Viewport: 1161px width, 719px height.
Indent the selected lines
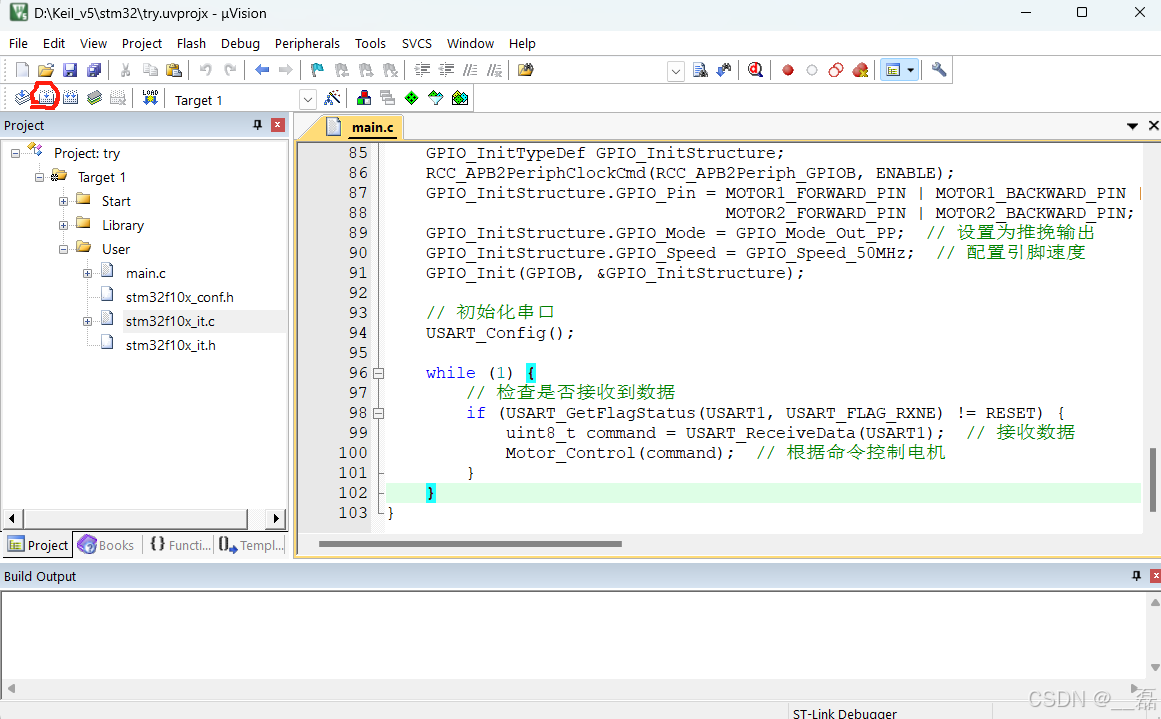(x=423, y=70)
